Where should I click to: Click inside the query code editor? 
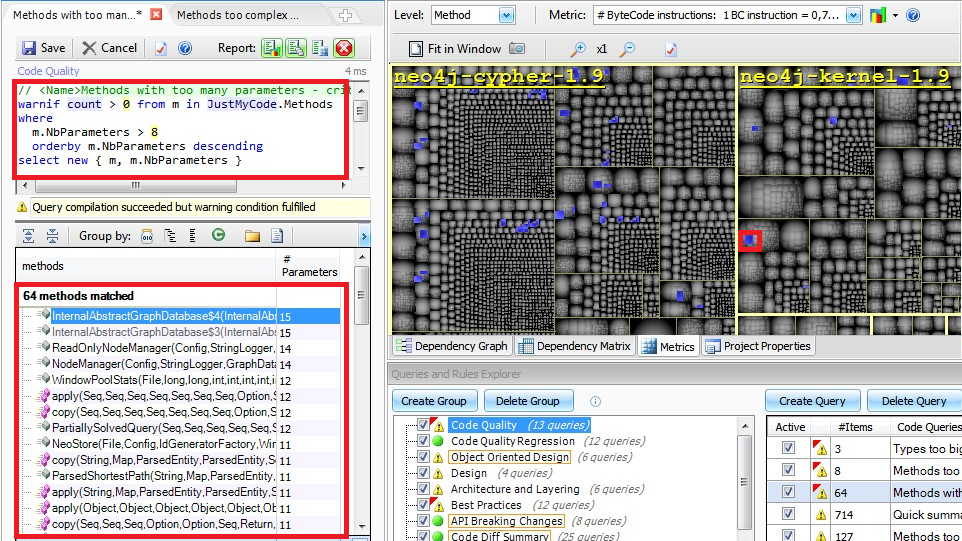[x=182, y=129]
